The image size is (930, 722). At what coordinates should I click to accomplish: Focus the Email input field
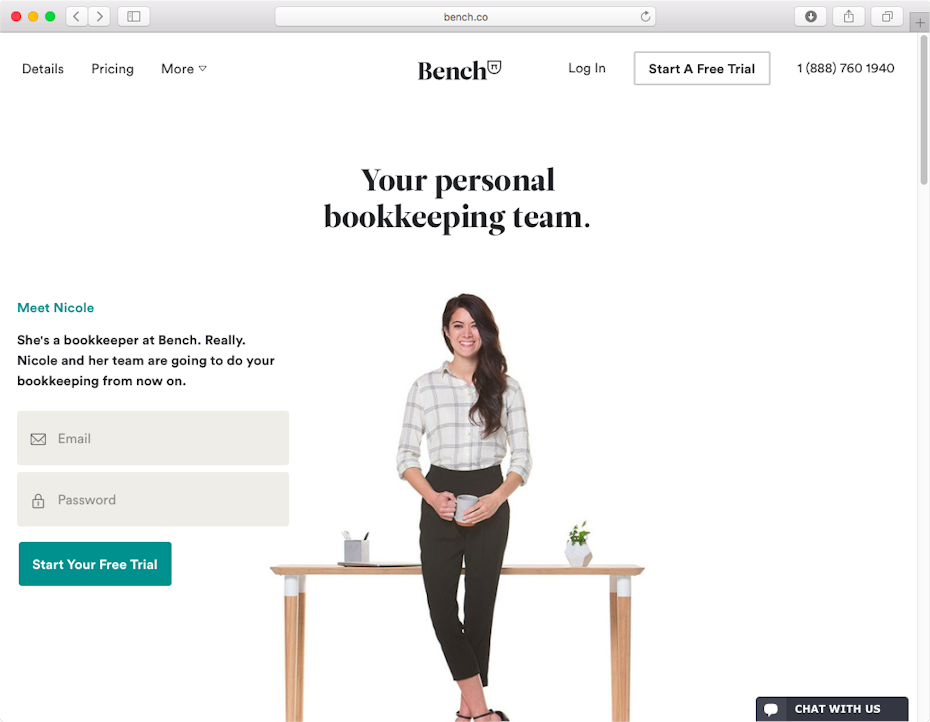coord(153,438)
